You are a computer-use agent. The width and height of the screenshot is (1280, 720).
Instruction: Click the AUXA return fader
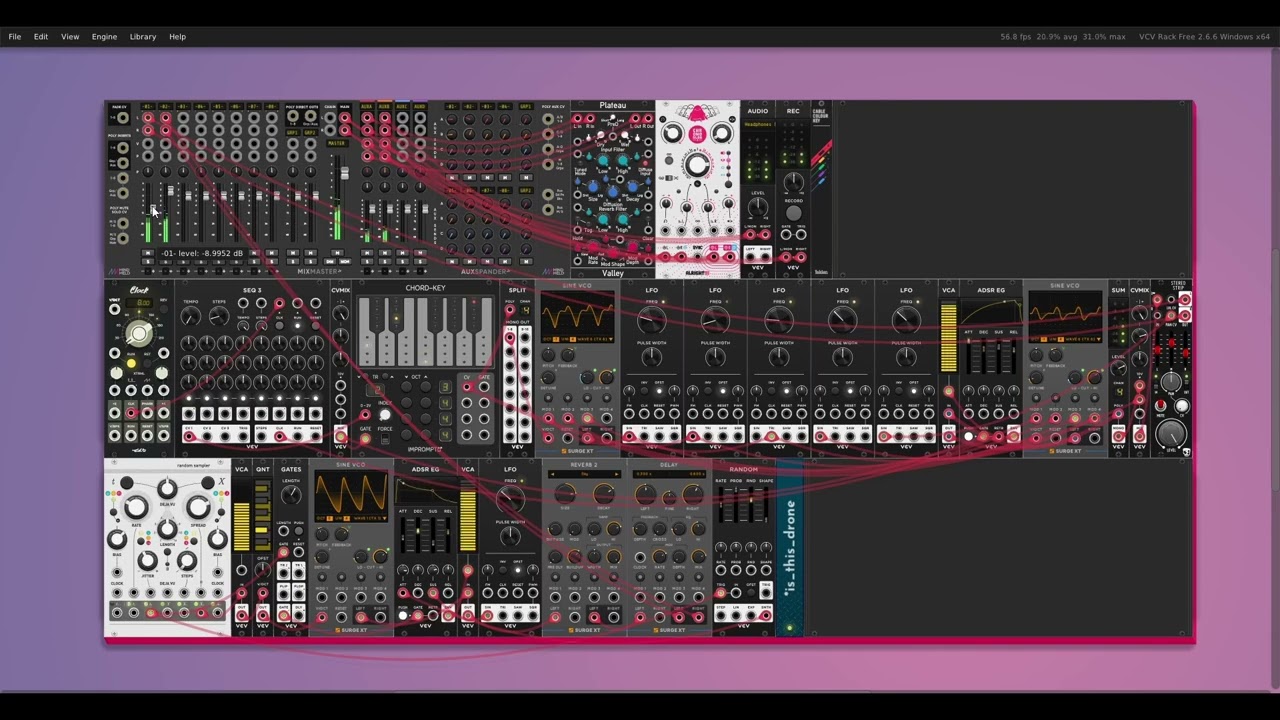(372, 209)
